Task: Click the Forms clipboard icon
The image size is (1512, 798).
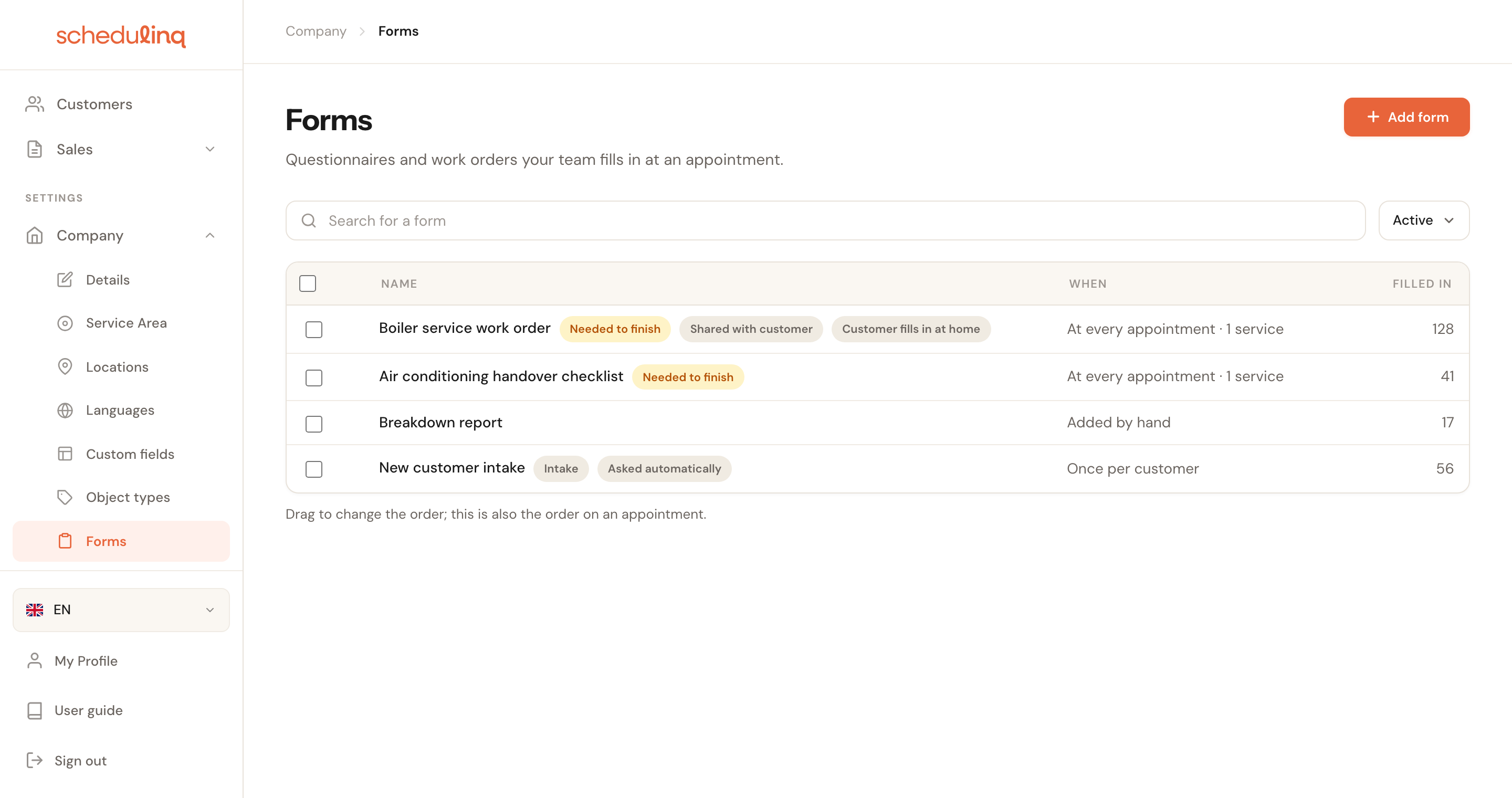Action: tap(65, 541)
